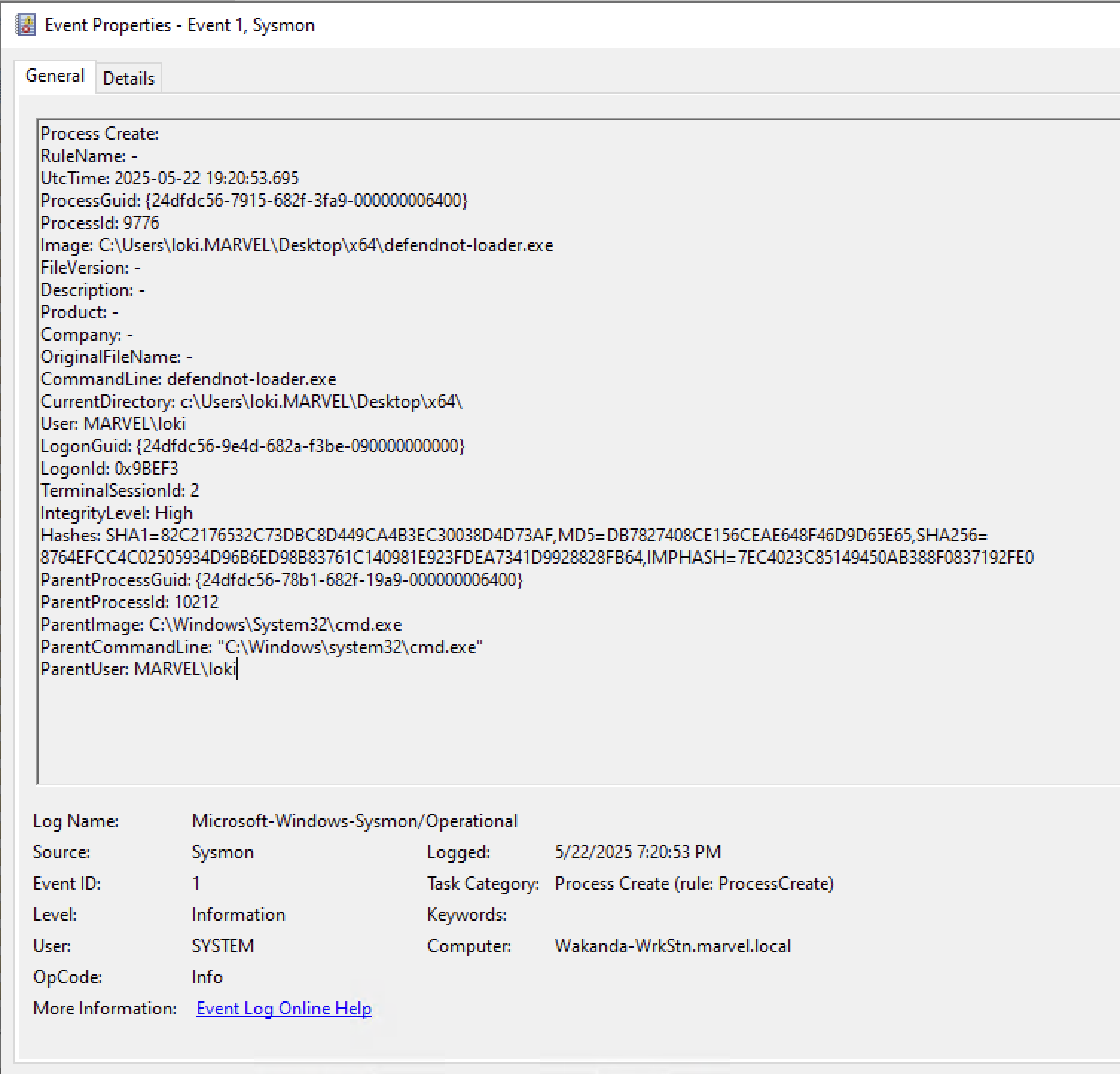Click the OpCode value Info
1120x1074 pixels.
coord(207,977)
